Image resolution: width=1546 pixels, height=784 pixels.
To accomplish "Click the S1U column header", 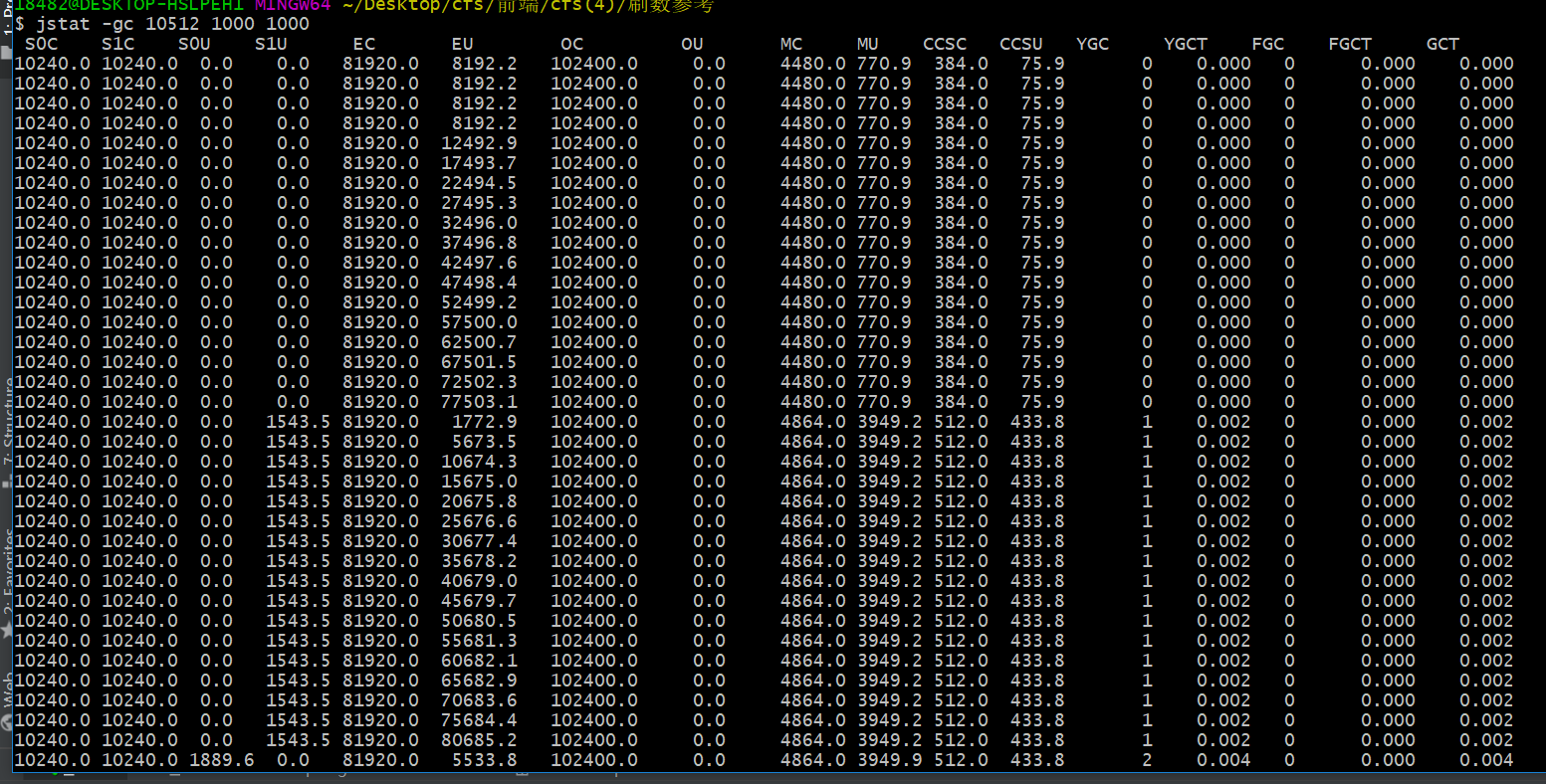I will pos(272,44).
